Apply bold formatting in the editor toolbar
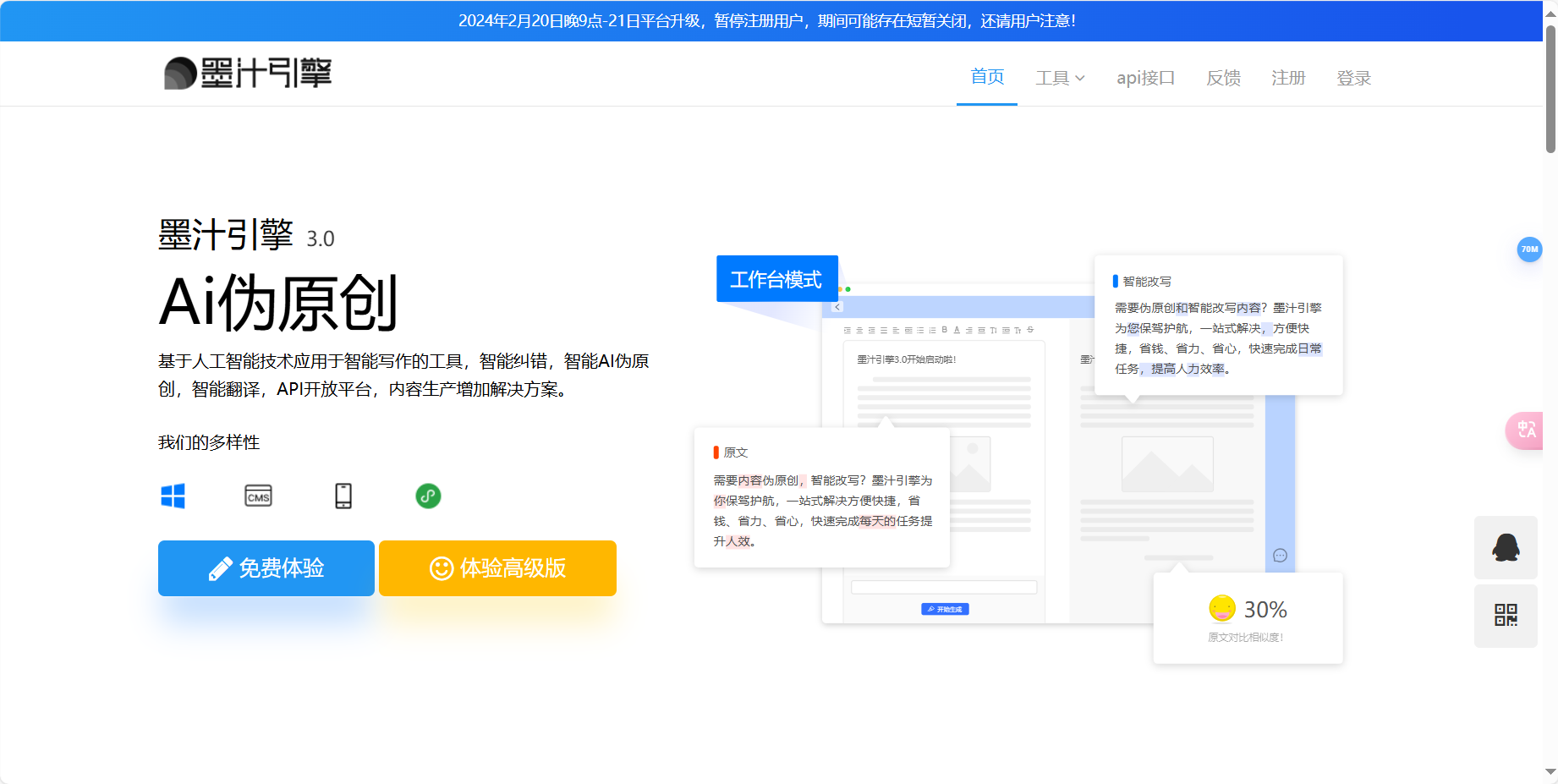Image resolution: width=1558 pixels, height=784 pixels. 945,330
